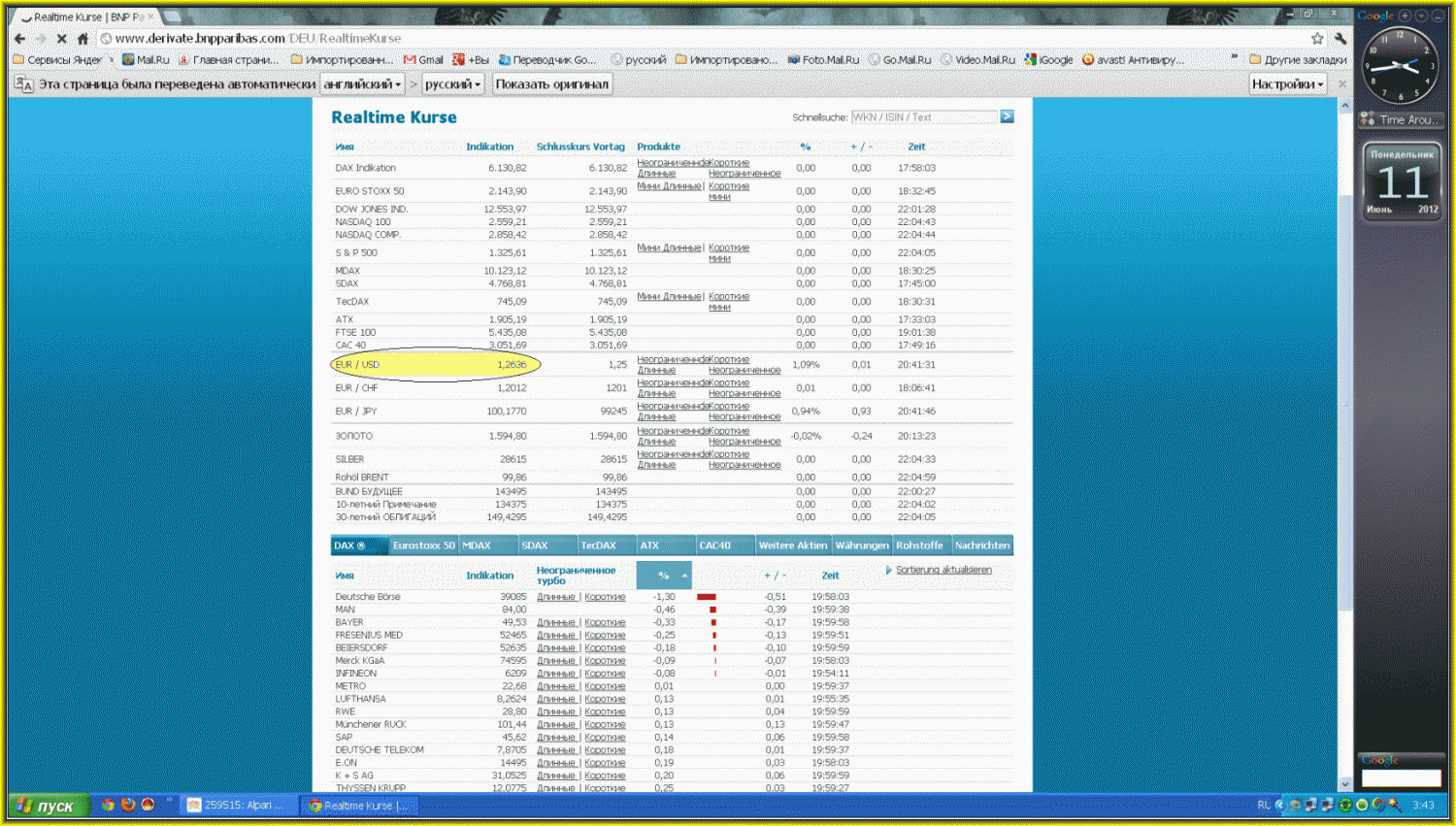This screenshot has height=826, width=1456.
Task: Switch to the MDAX tab
Action: [487, 545]
